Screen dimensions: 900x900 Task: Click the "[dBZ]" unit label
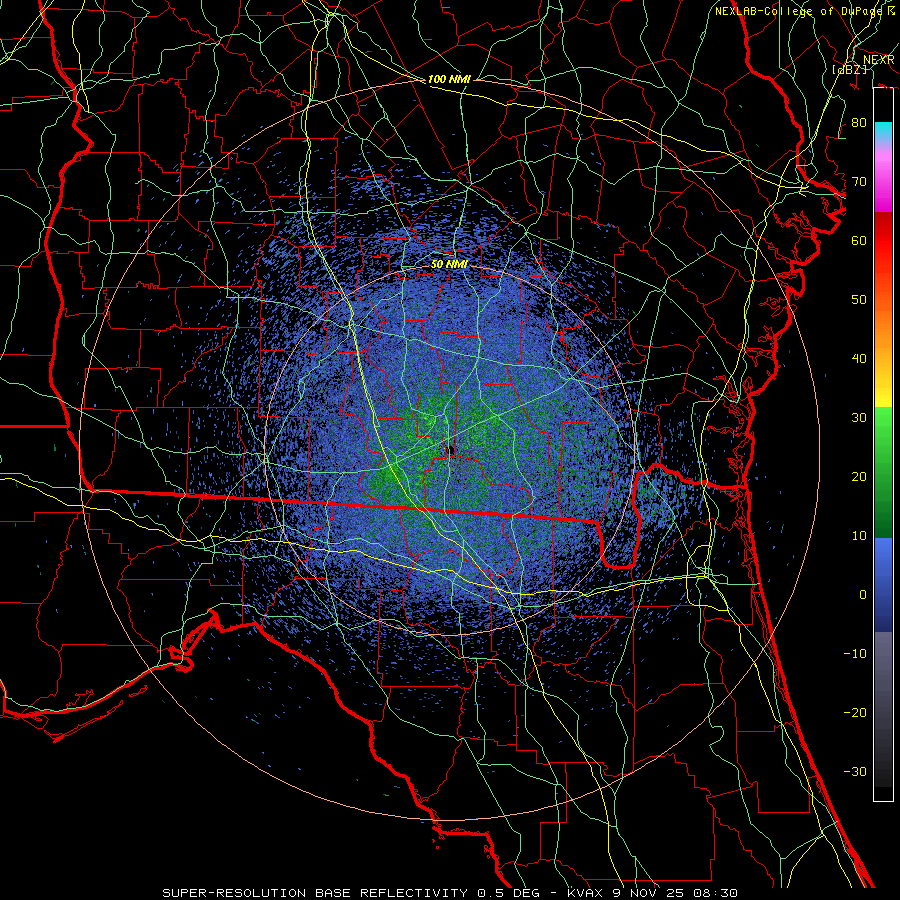(849, 69)
